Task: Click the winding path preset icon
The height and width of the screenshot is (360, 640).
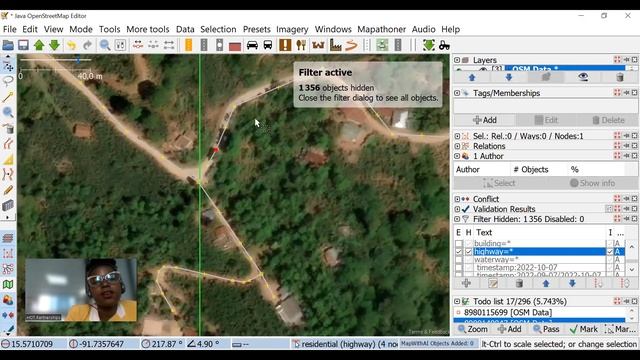Action: tap(351, 45)
